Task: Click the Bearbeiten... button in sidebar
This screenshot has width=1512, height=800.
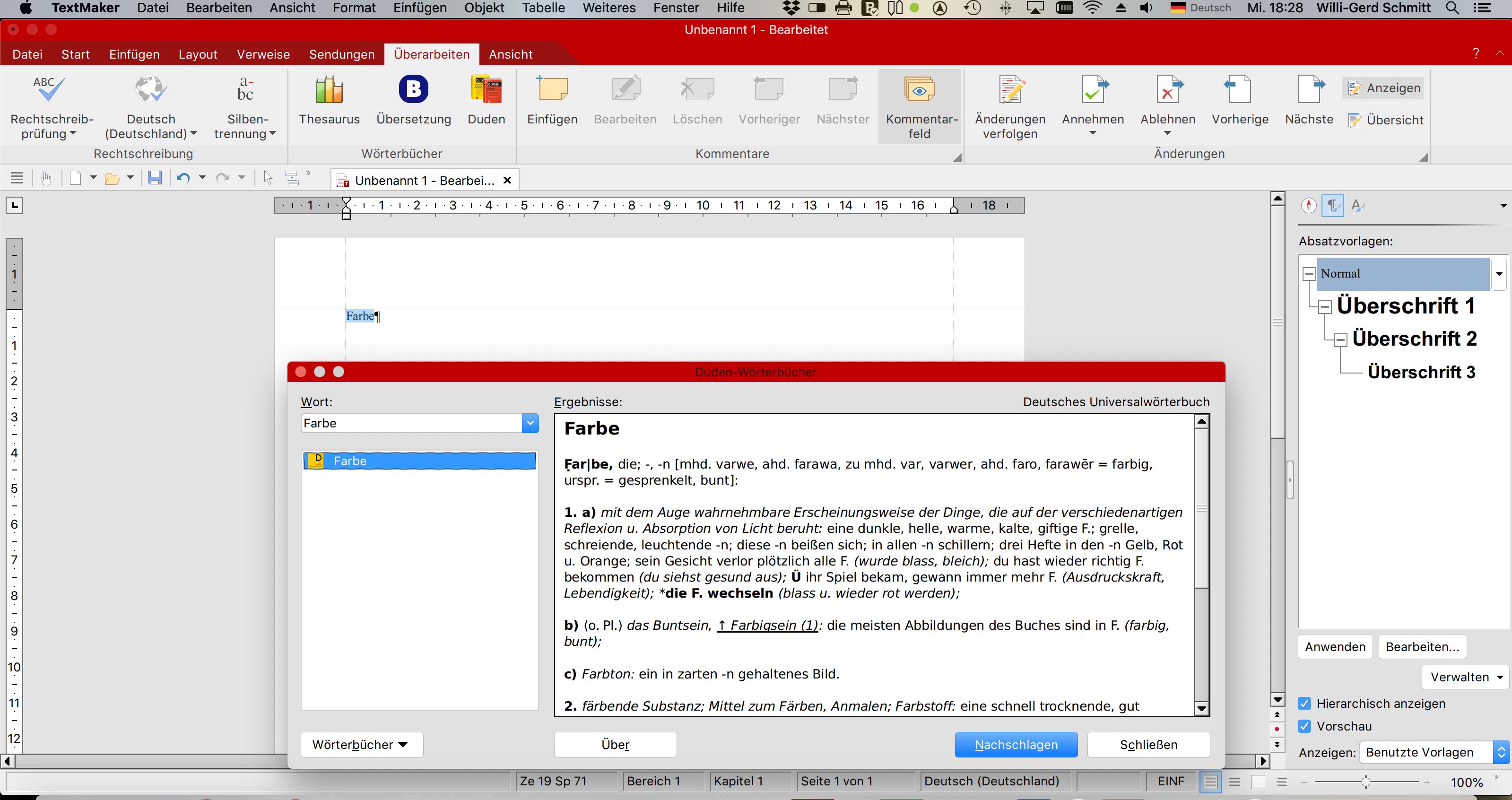Action: pos(1422,646)
